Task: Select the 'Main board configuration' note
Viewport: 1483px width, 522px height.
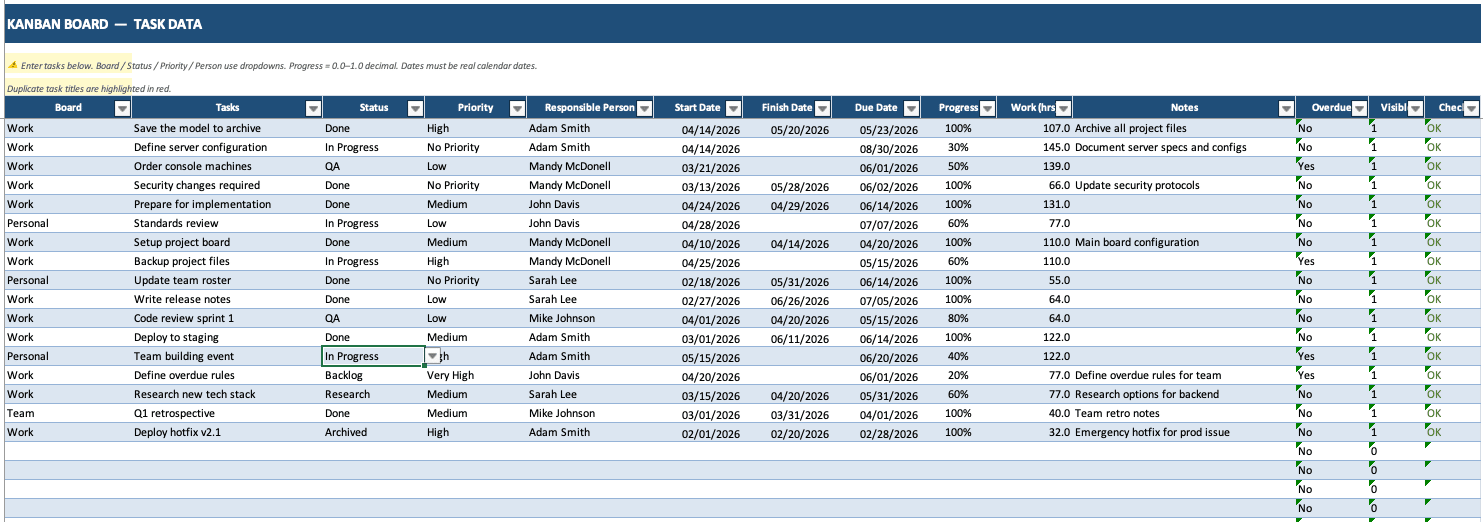Action: [x=1184, y=242]
